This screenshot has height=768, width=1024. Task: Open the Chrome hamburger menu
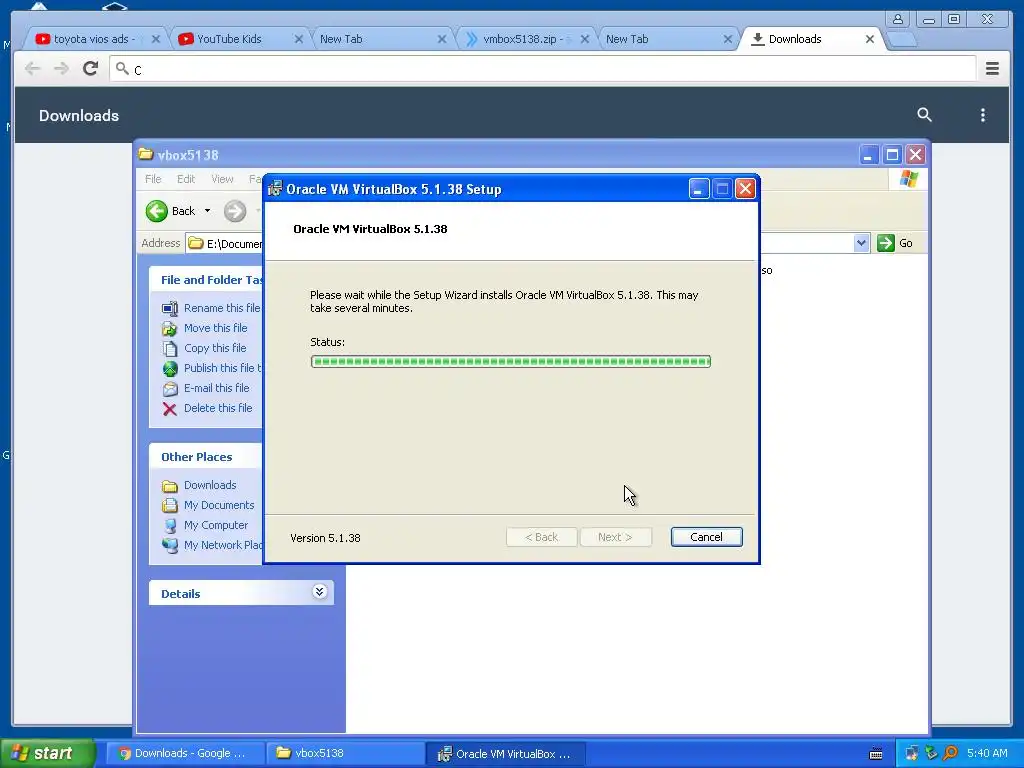click(992, 68)
